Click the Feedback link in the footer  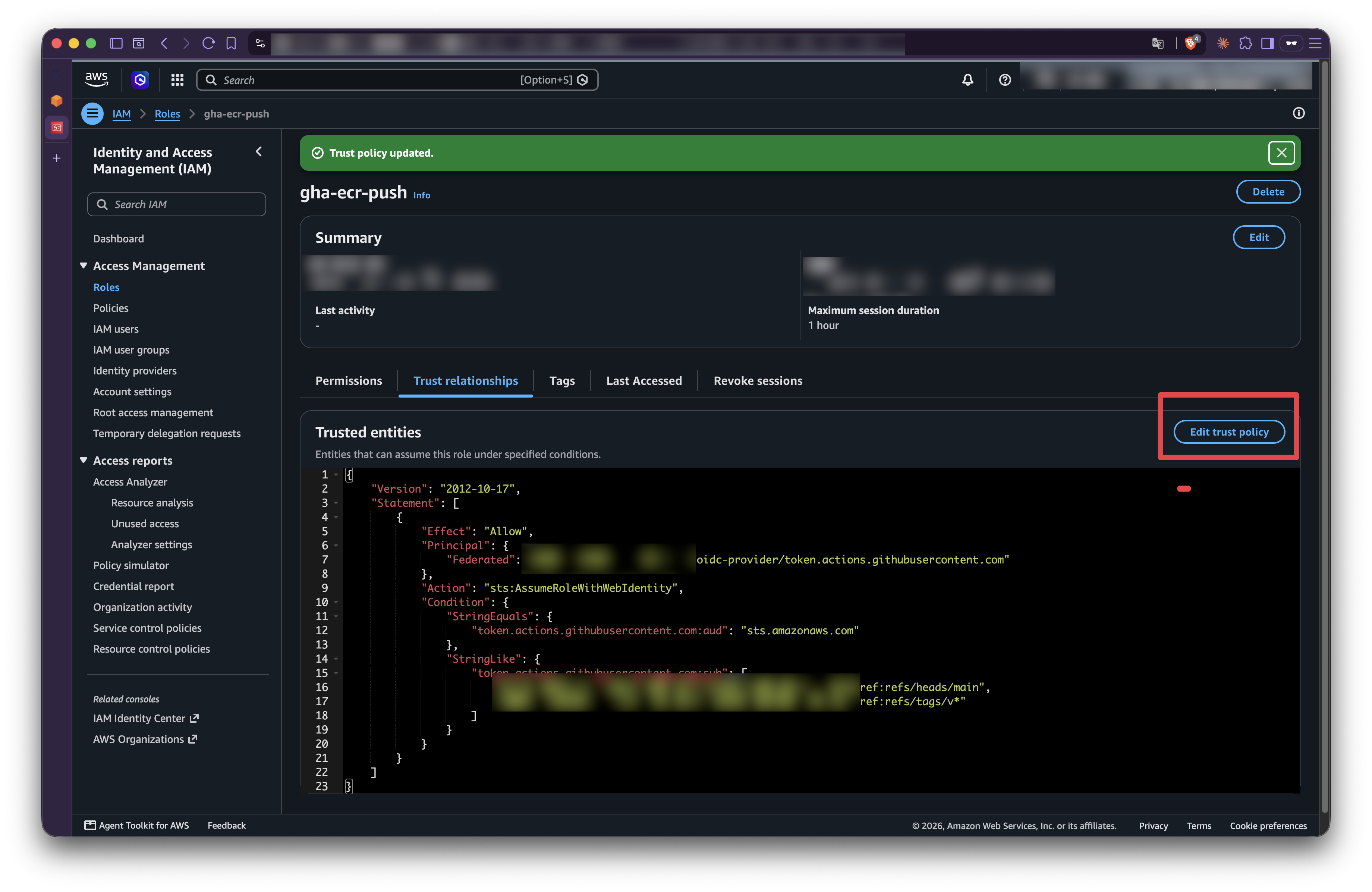click(x=227, y=825)
